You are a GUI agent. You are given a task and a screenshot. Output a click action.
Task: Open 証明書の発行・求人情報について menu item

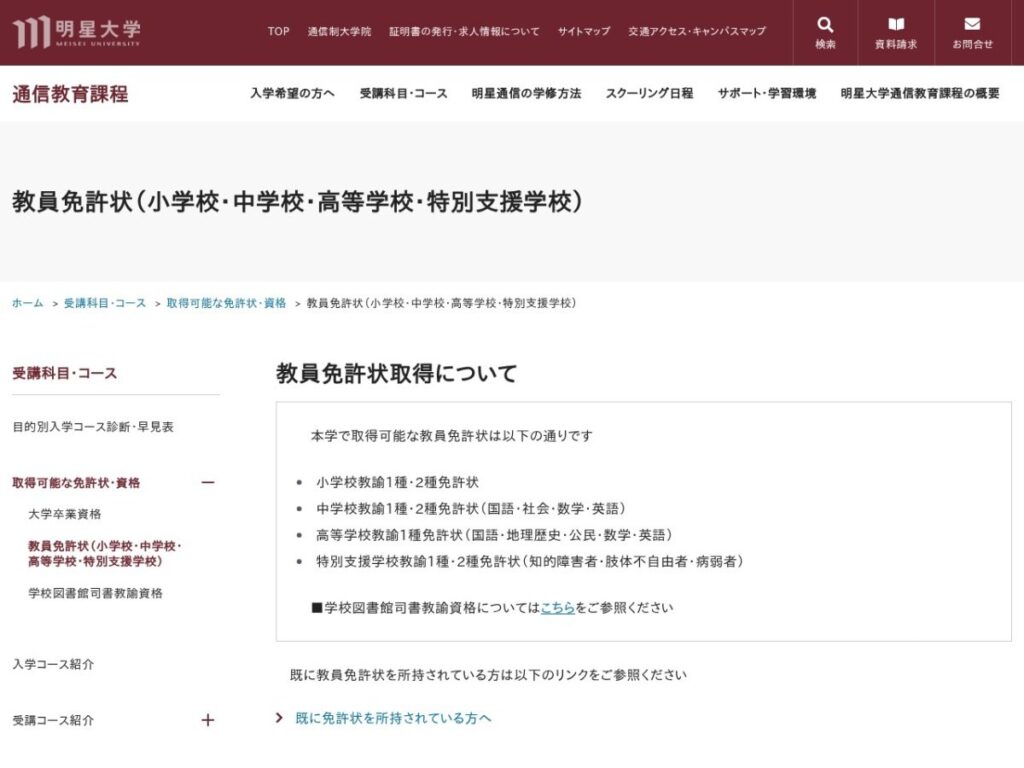pos(464,31)
